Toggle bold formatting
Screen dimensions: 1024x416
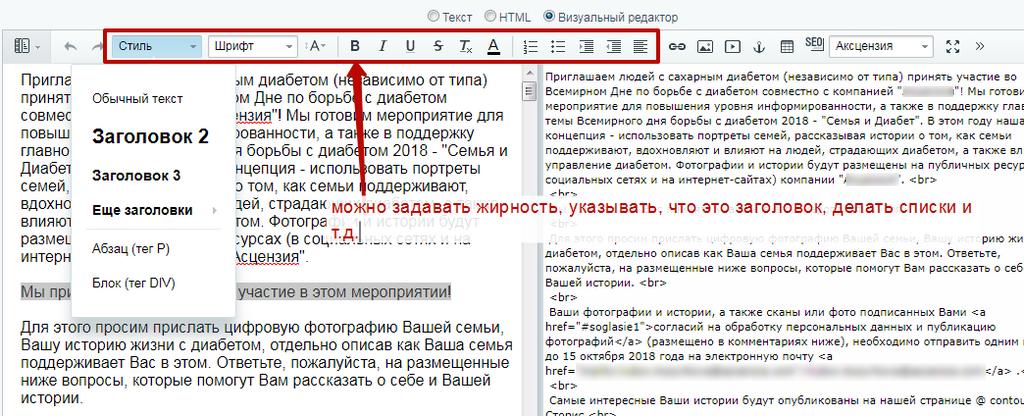click(x=355, y=46)
